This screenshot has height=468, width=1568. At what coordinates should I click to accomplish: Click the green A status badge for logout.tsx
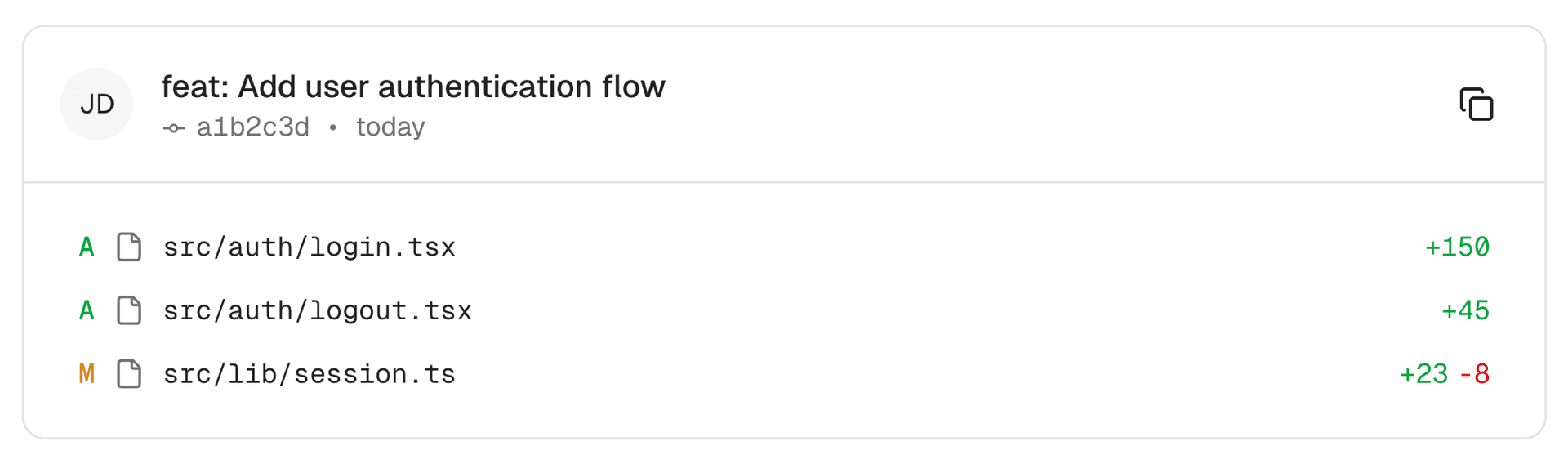87,310
